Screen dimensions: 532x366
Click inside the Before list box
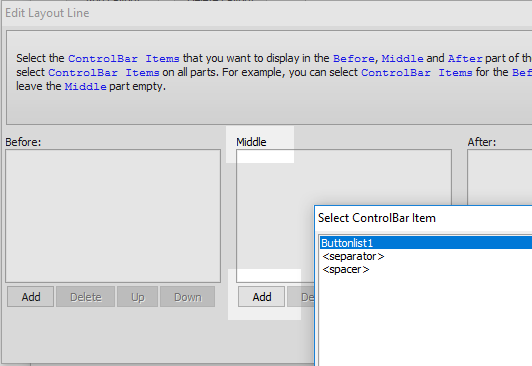(x=113, y=216)
